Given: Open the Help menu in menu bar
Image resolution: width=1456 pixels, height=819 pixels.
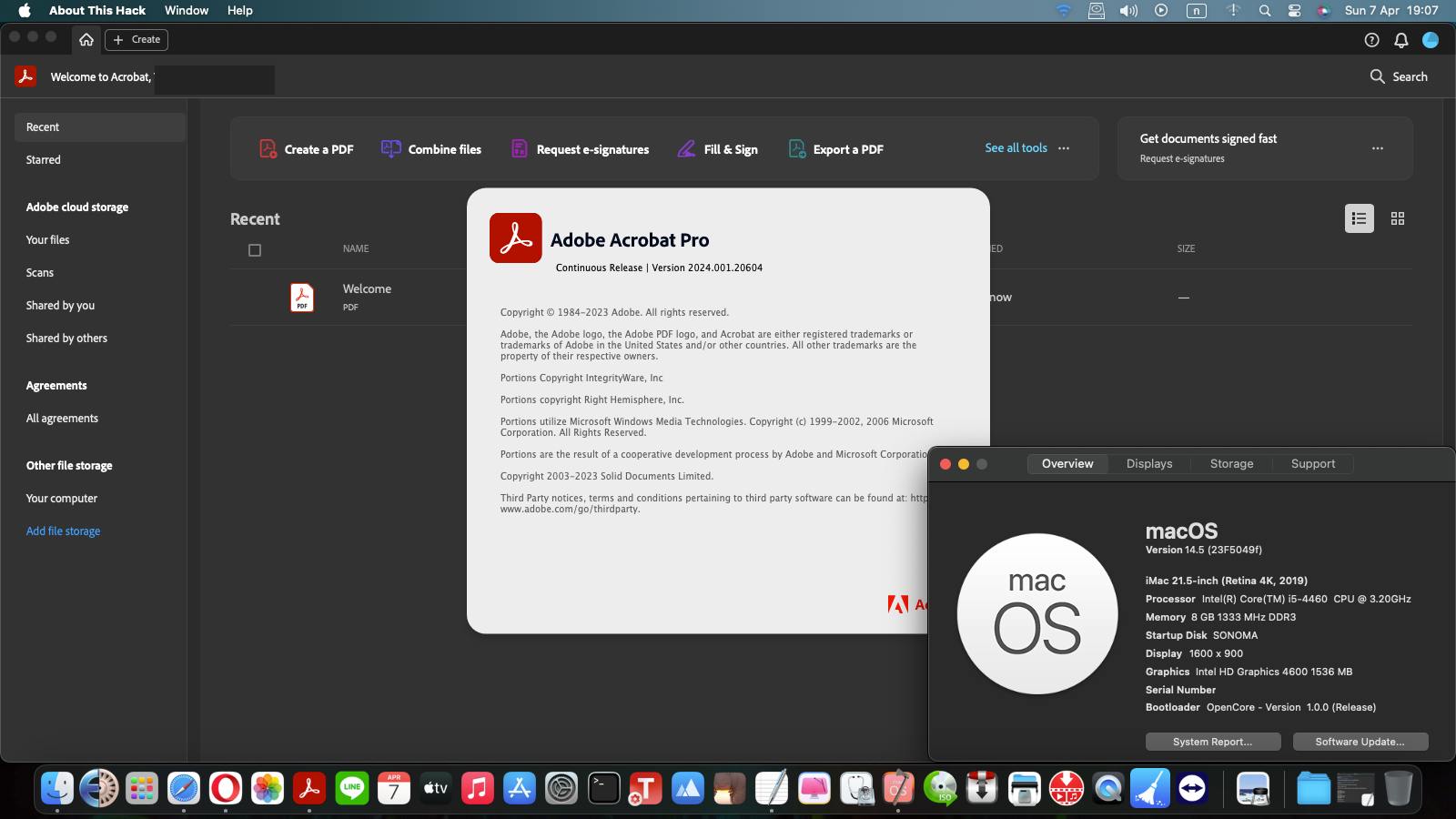Looking at the screenshot, I should tap(240, 10).
